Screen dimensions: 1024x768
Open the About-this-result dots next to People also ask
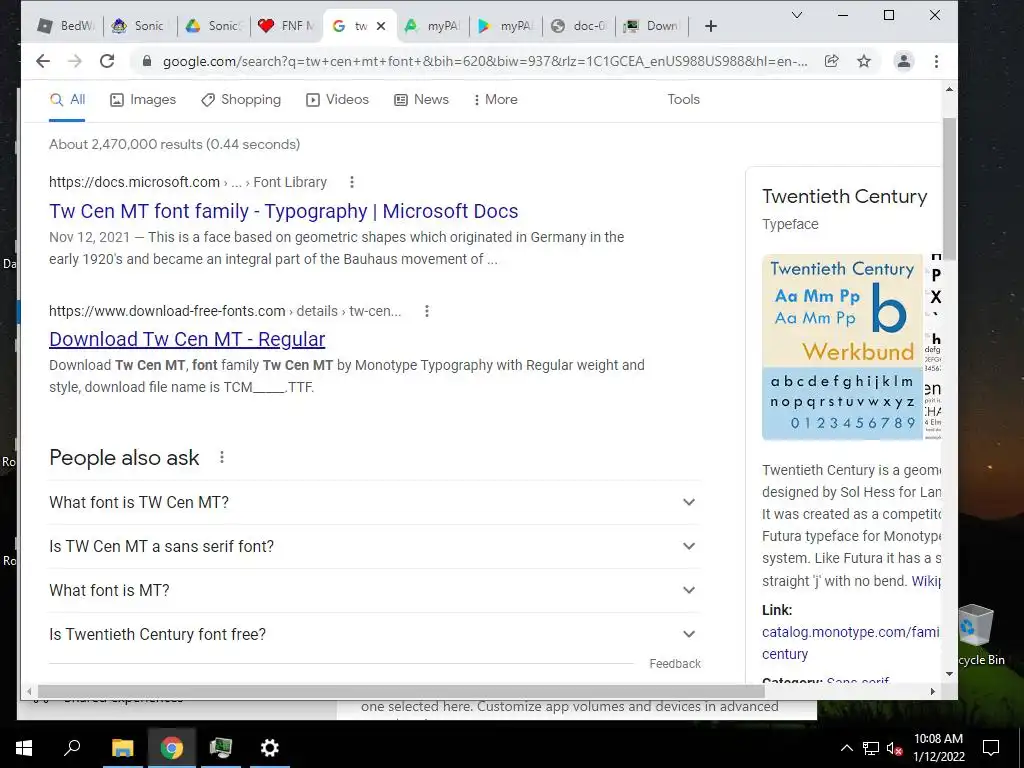point(222,457)
